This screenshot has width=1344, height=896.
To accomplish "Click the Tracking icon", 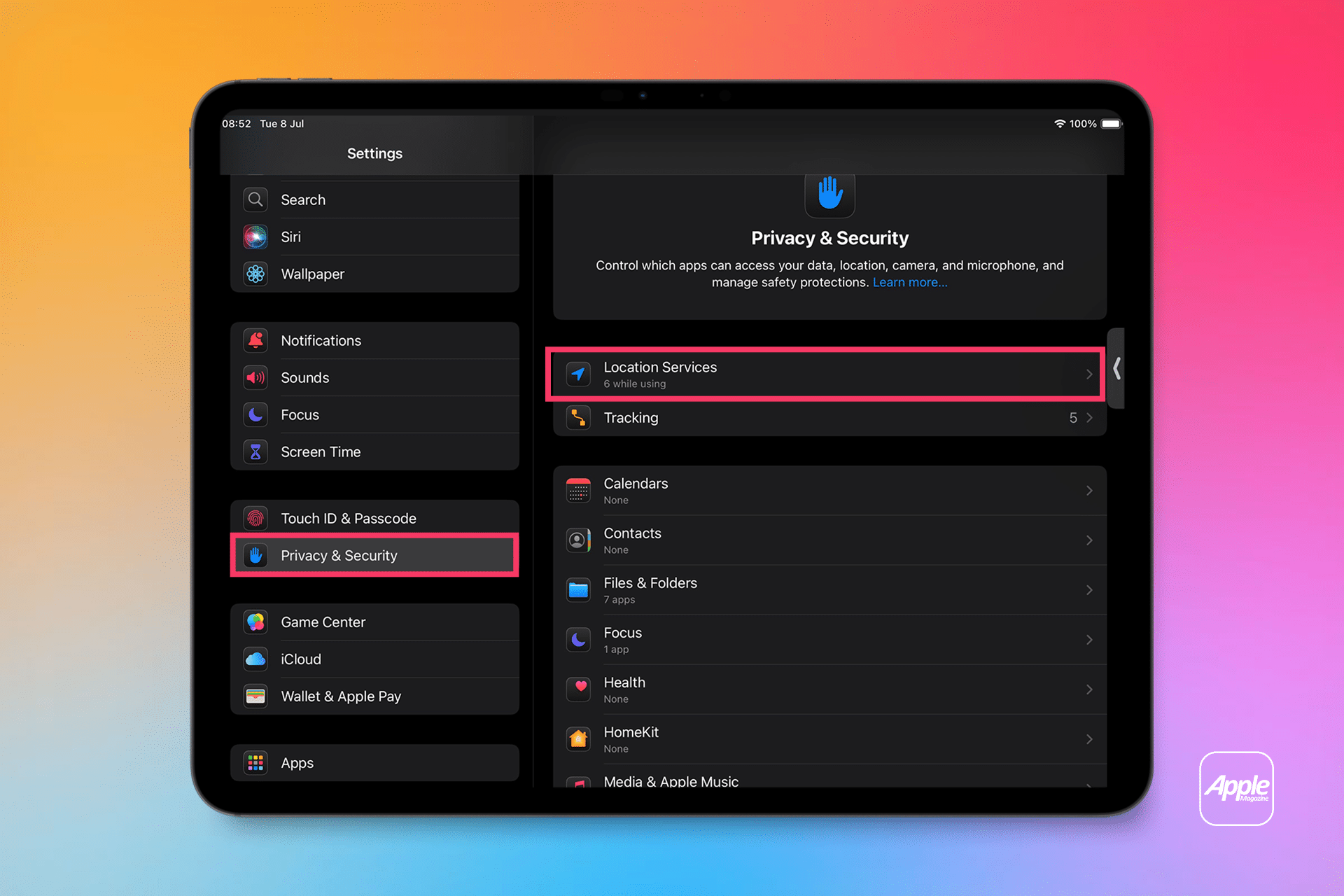I will (x=578, y=417).
